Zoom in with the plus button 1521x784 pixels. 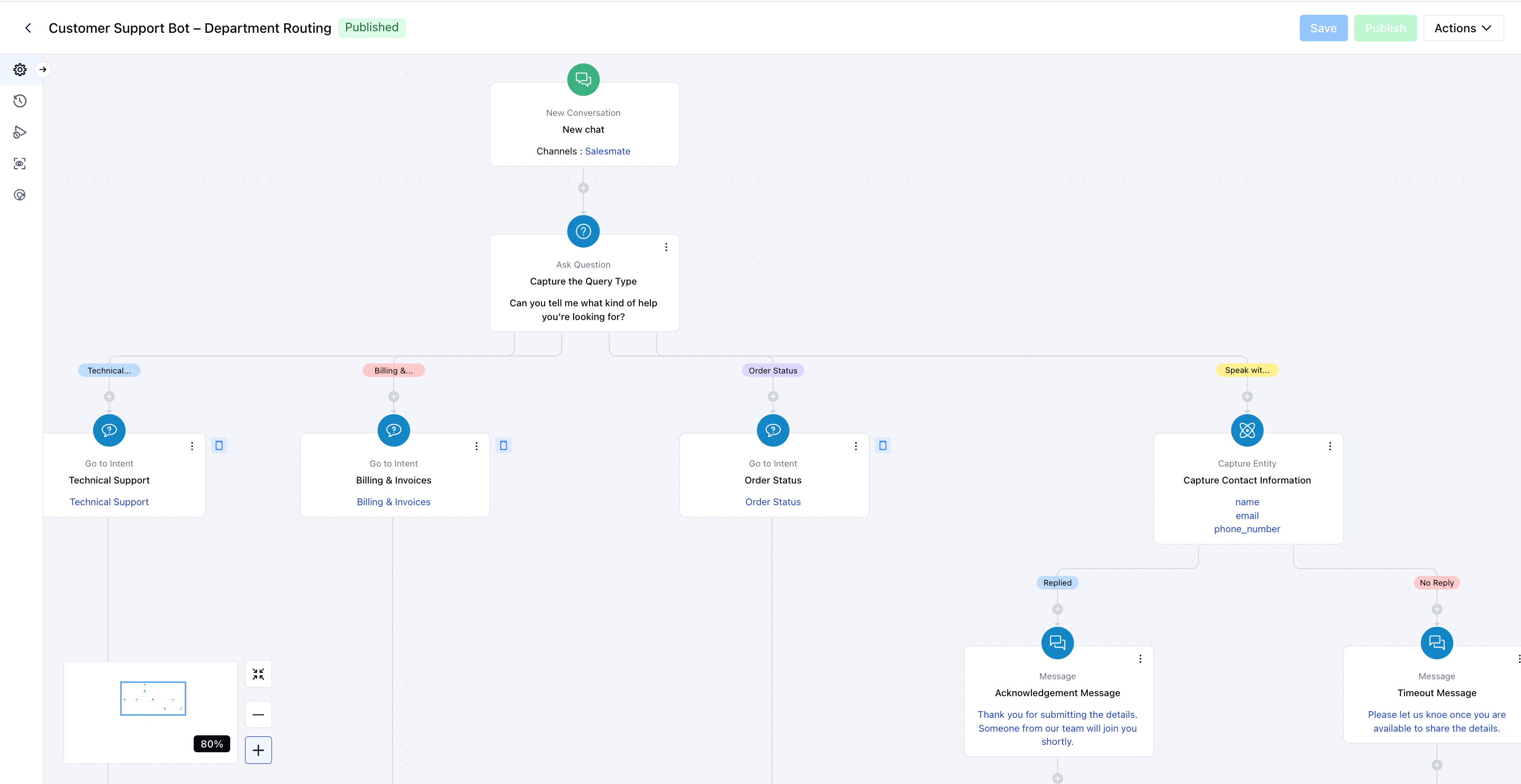point(258,750)
